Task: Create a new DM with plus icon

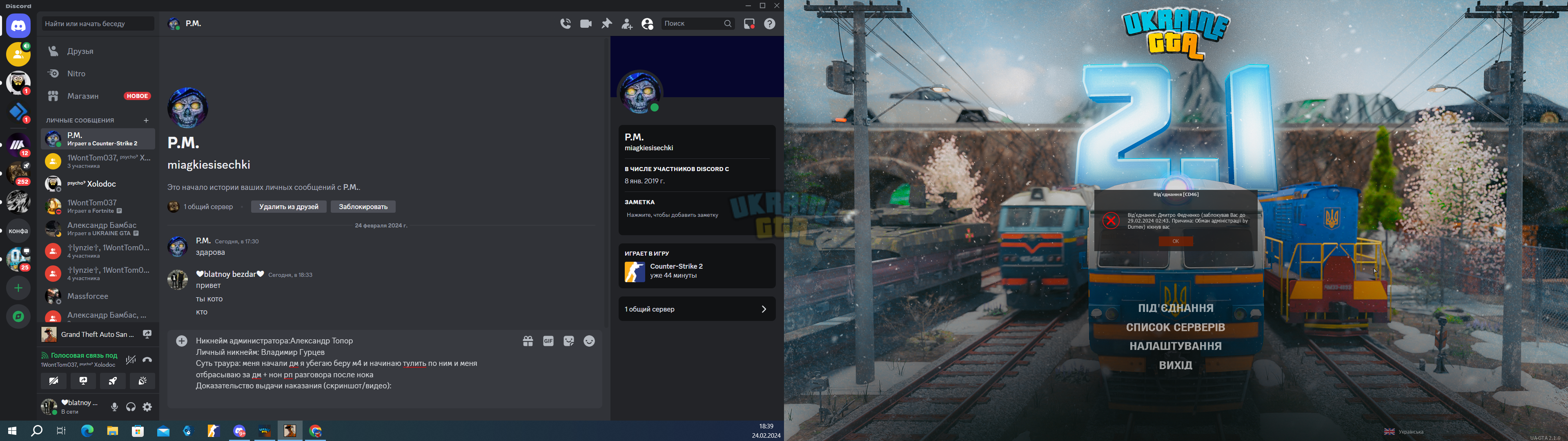Action: pyautogui.click(x=146, y=120)
